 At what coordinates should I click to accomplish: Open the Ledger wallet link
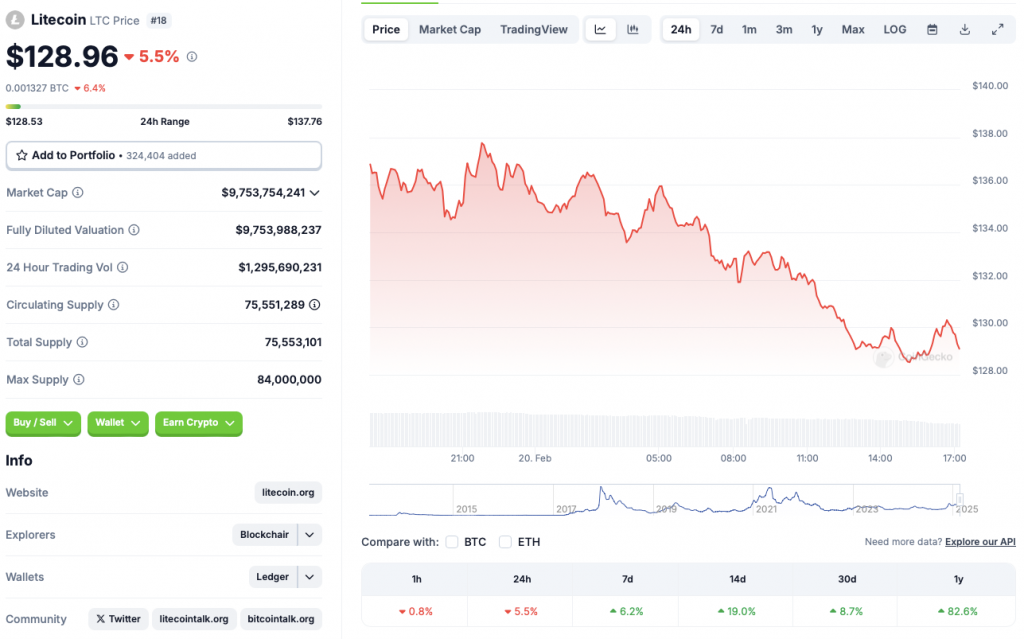point(272,577)
